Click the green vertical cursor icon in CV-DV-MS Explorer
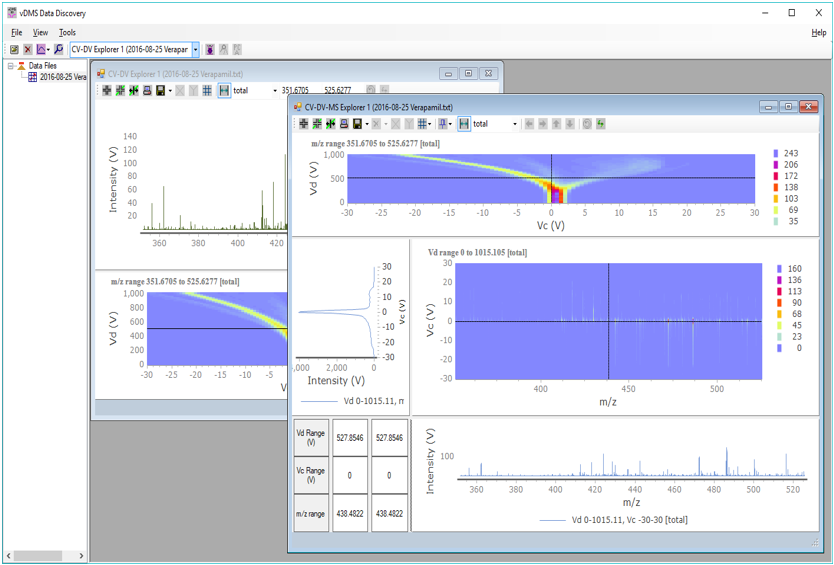The image size is (834, 565). click(x=330, y=123)
